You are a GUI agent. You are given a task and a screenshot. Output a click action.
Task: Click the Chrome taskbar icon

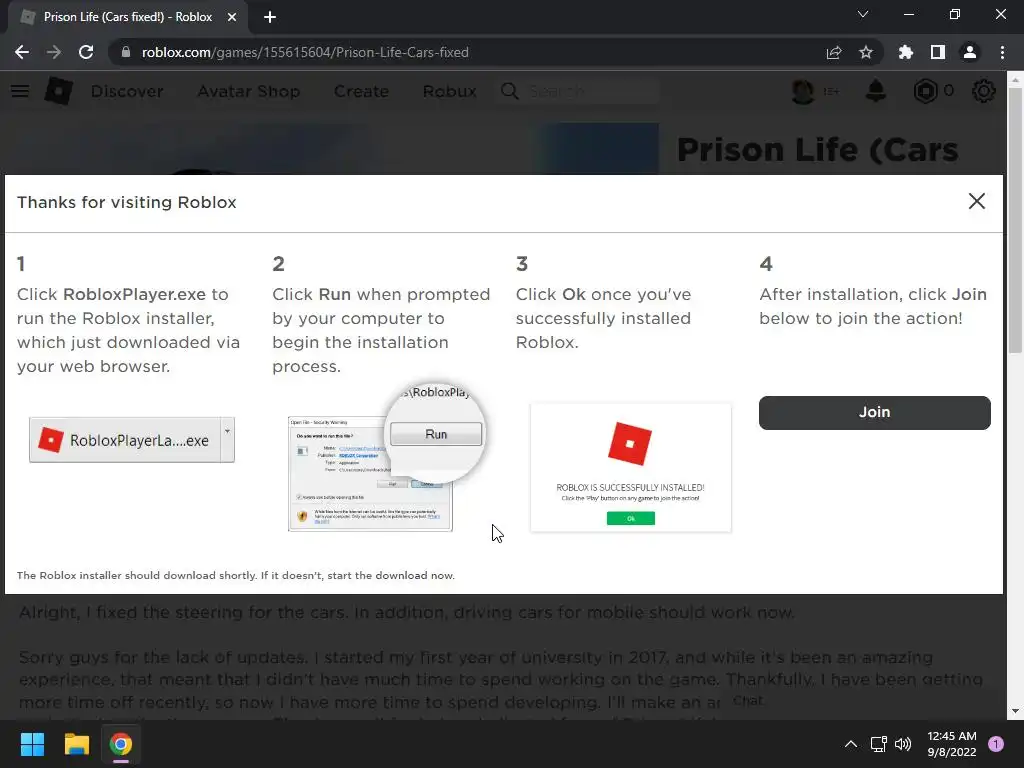pyautogui.click(x=121, y=744)
